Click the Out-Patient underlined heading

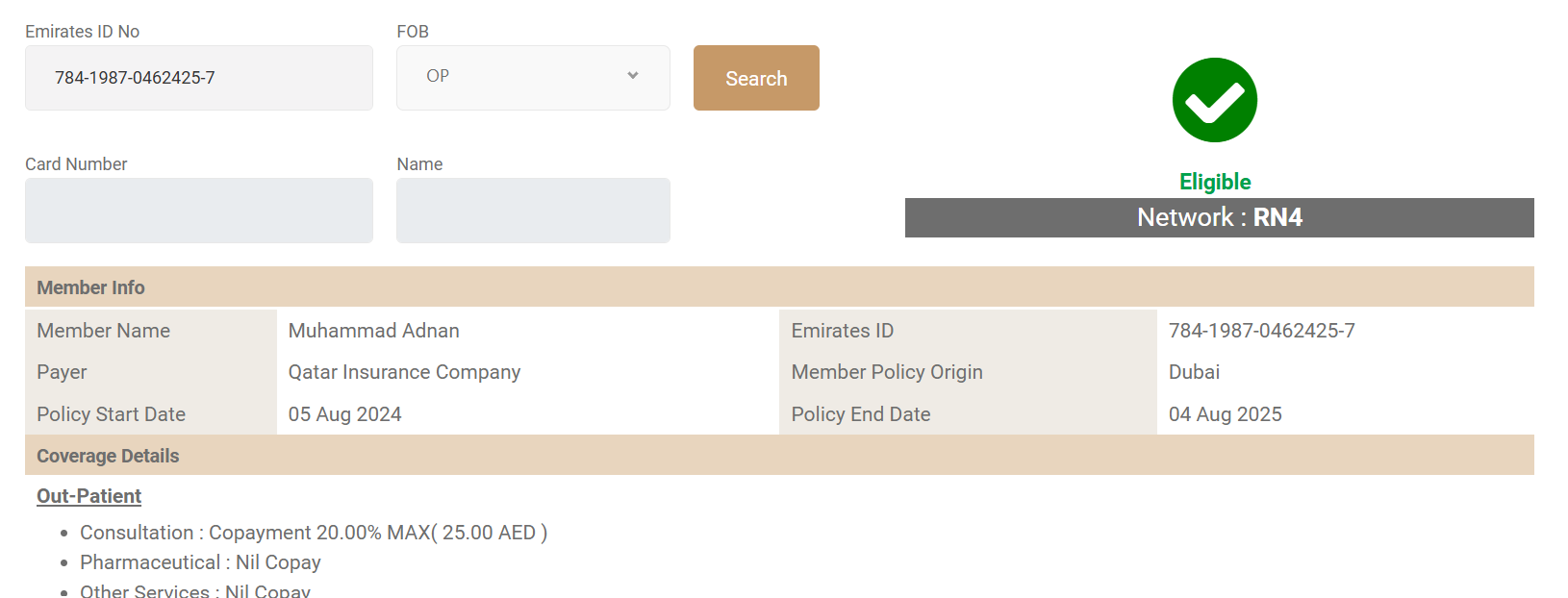coord(89,496)
